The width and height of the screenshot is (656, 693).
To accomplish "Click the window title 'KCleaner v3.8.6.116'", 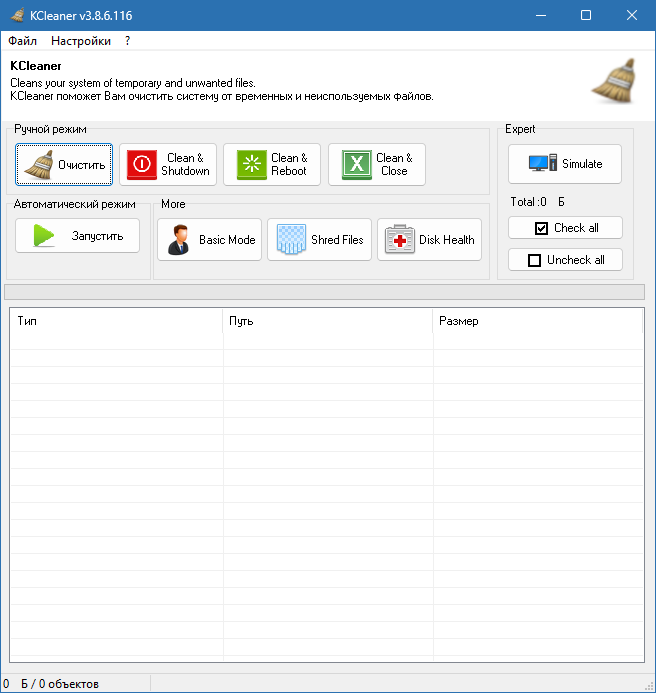I will pos(81,15).
